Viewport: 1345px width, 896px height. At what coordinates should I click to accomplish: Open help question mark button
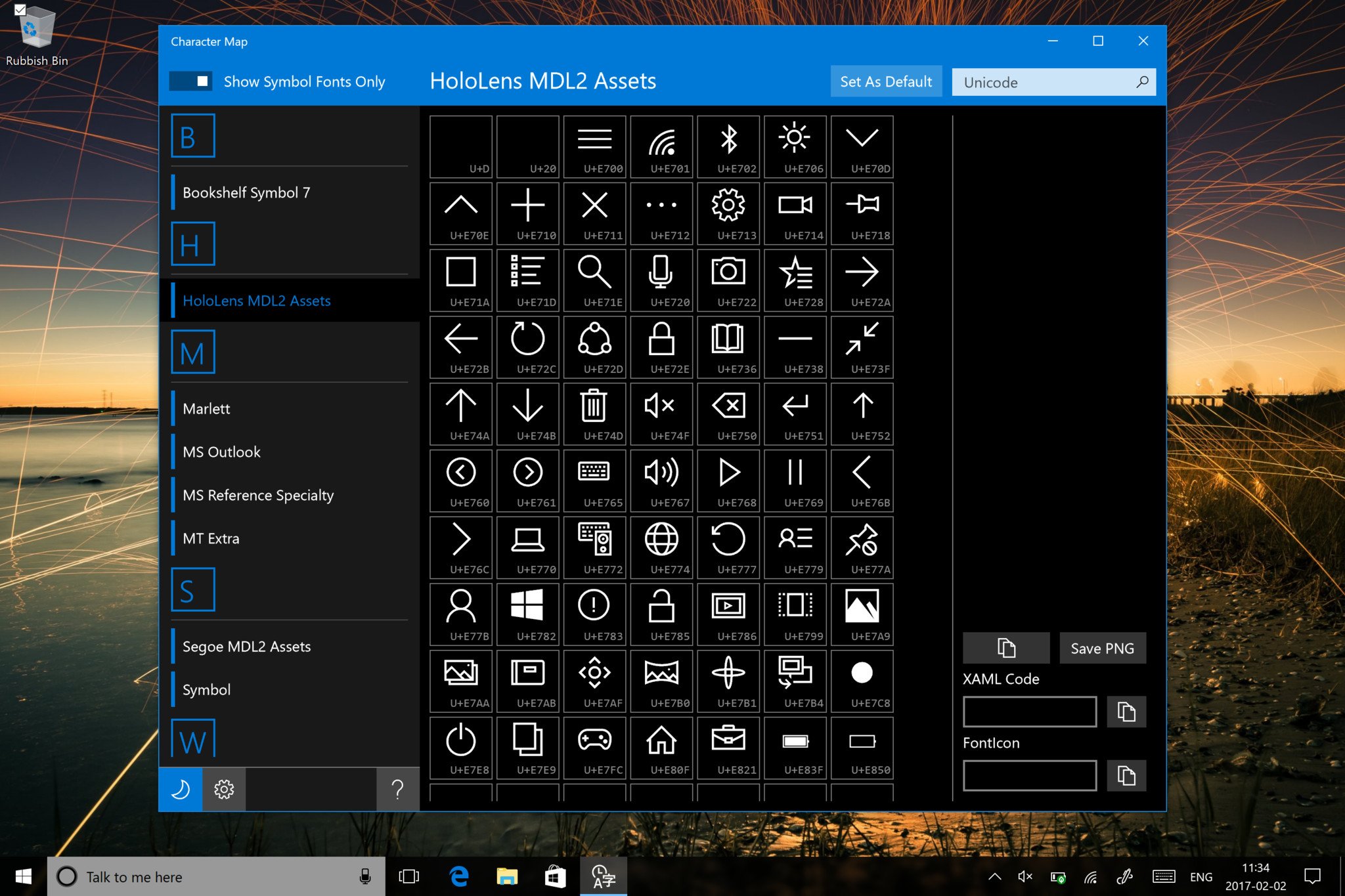[x=397, y=789]
